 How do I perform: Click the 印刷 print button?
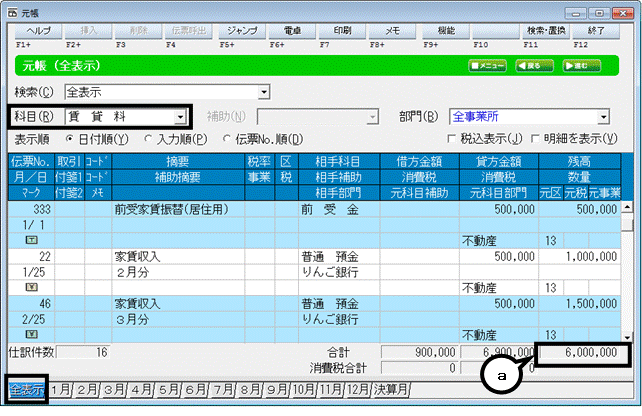coord(342,31)
